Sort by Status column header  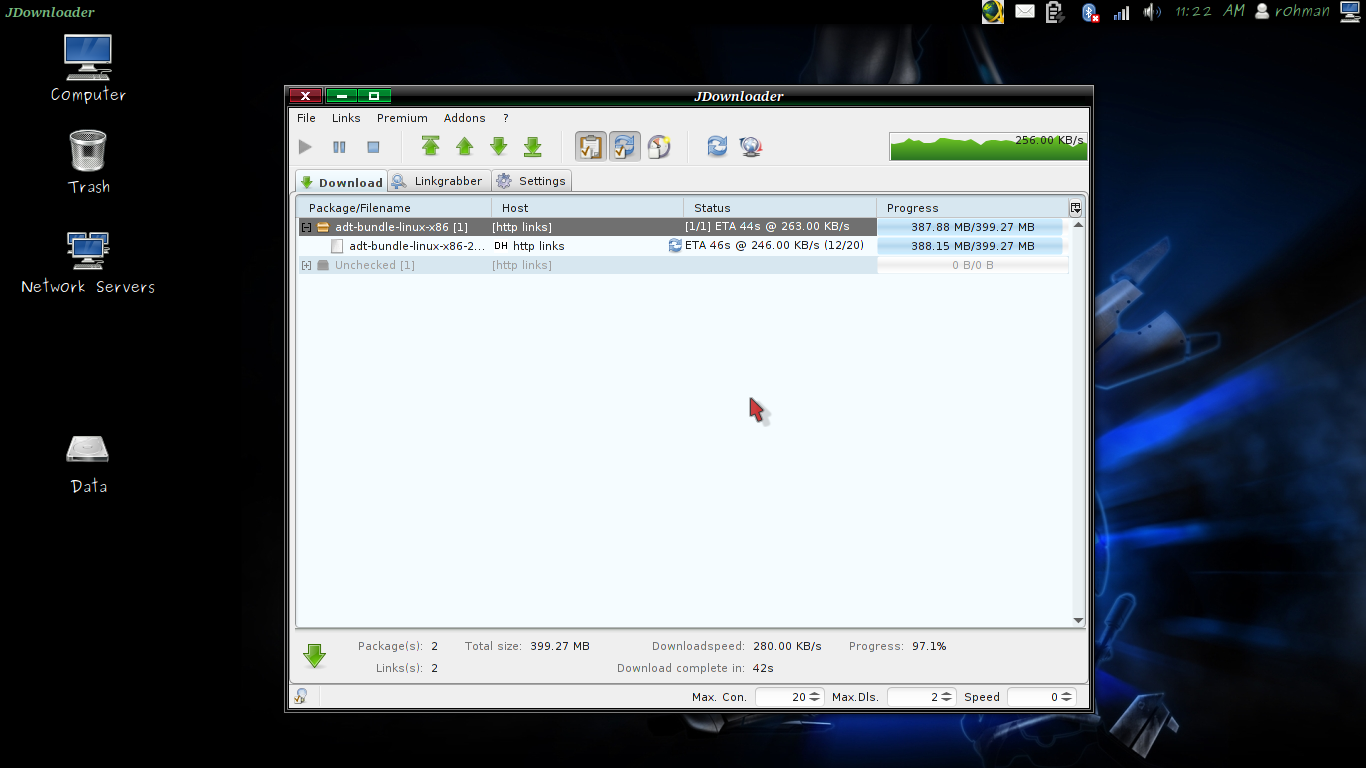pos(780,208)
